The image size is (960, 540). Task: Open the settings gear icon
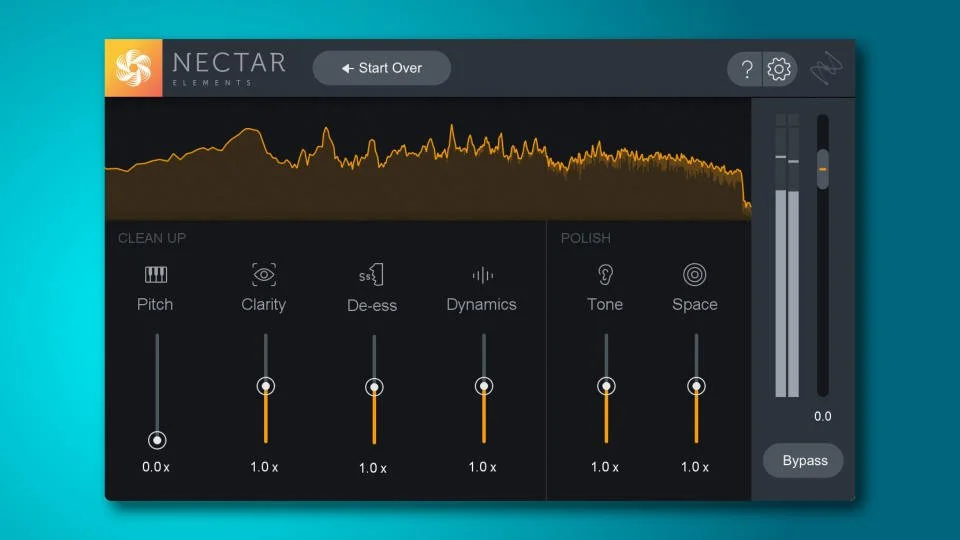[779, 69]
